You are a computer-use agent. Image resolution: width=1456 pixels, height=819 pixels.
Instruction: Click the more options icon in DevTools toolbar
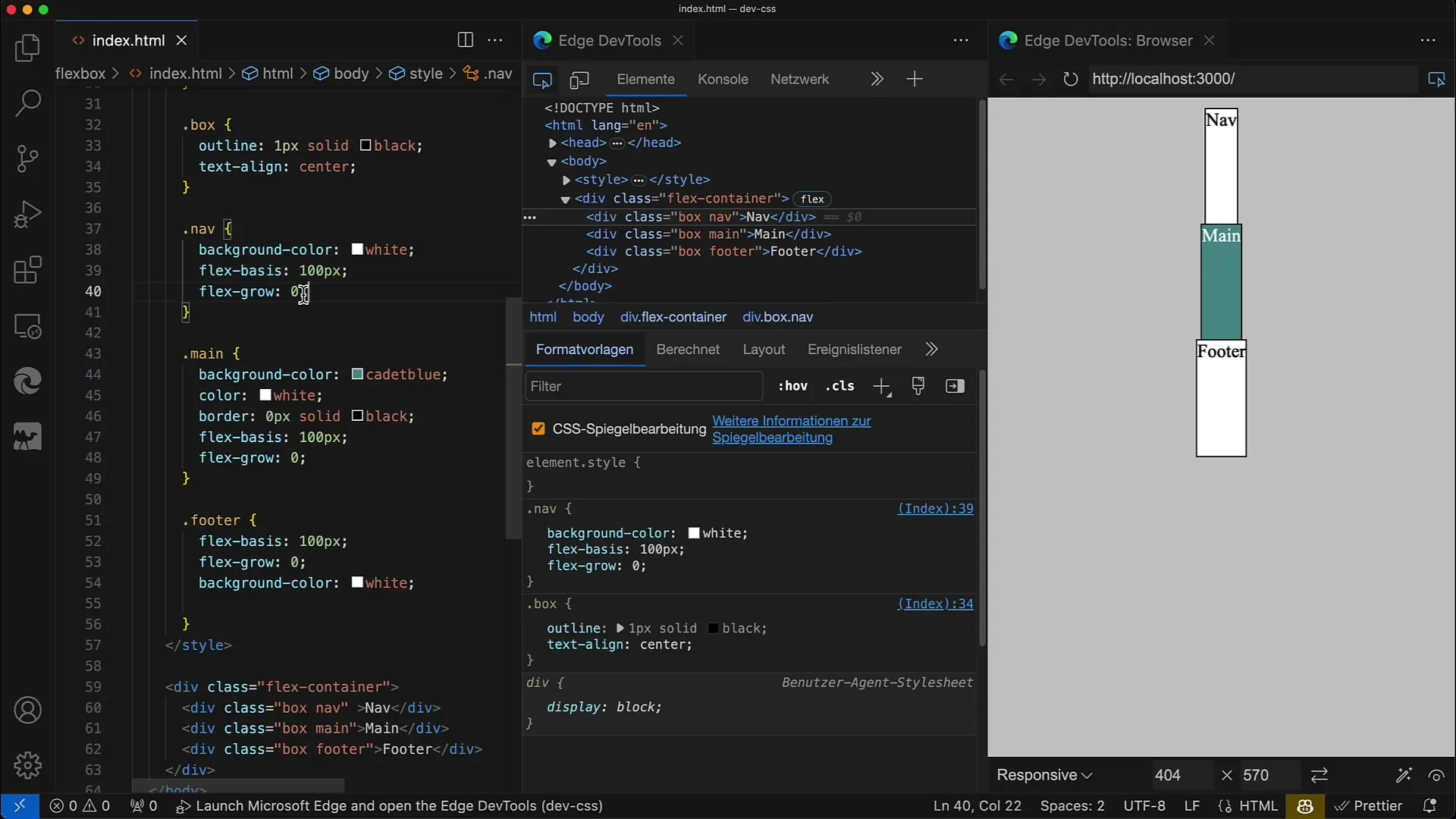click(960, 40)
